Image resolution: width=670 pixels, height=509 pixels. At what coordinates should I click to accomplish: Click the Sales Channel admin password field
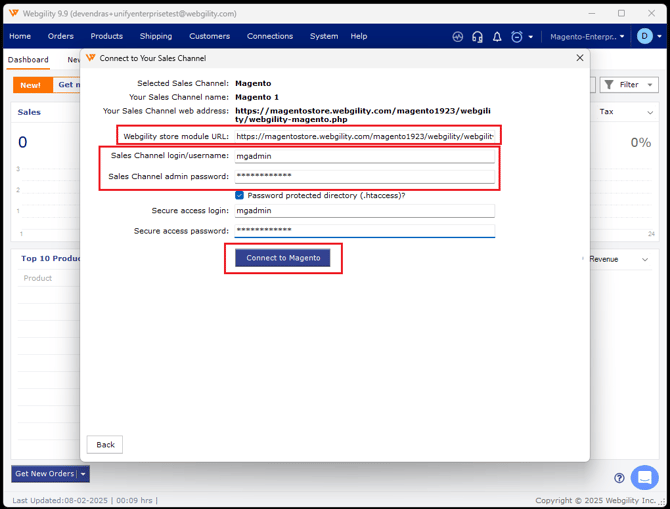pos(365,176)
